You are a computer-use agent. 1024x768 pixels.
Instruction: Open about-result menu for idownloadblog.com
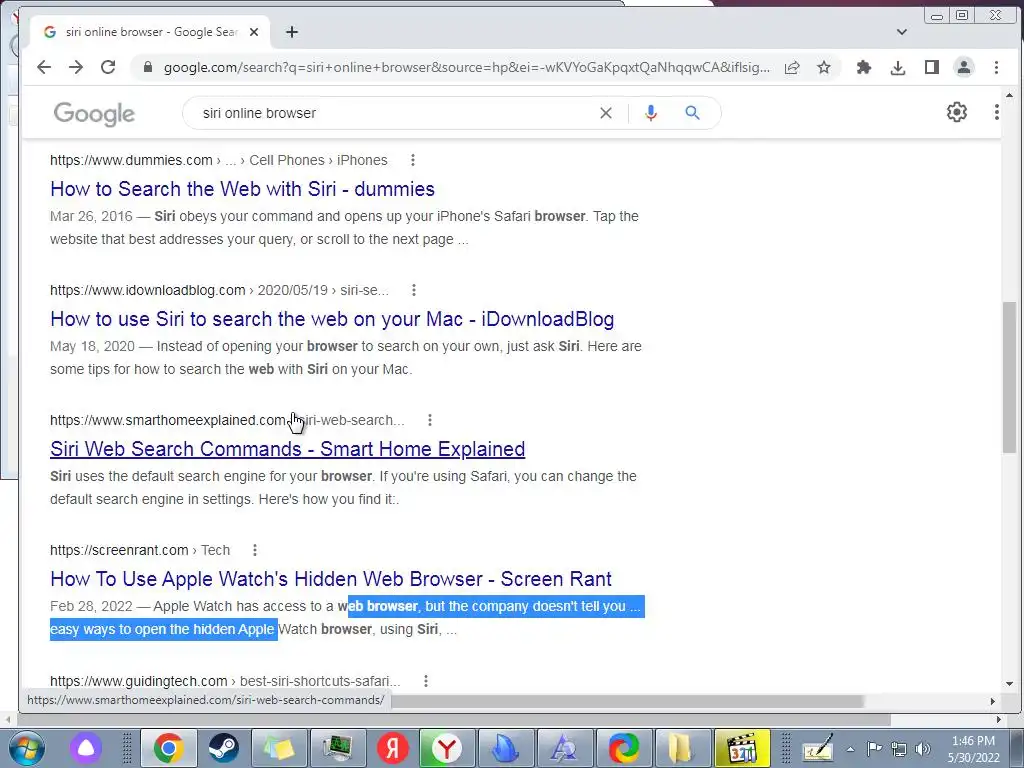click(x=414, y=290)
